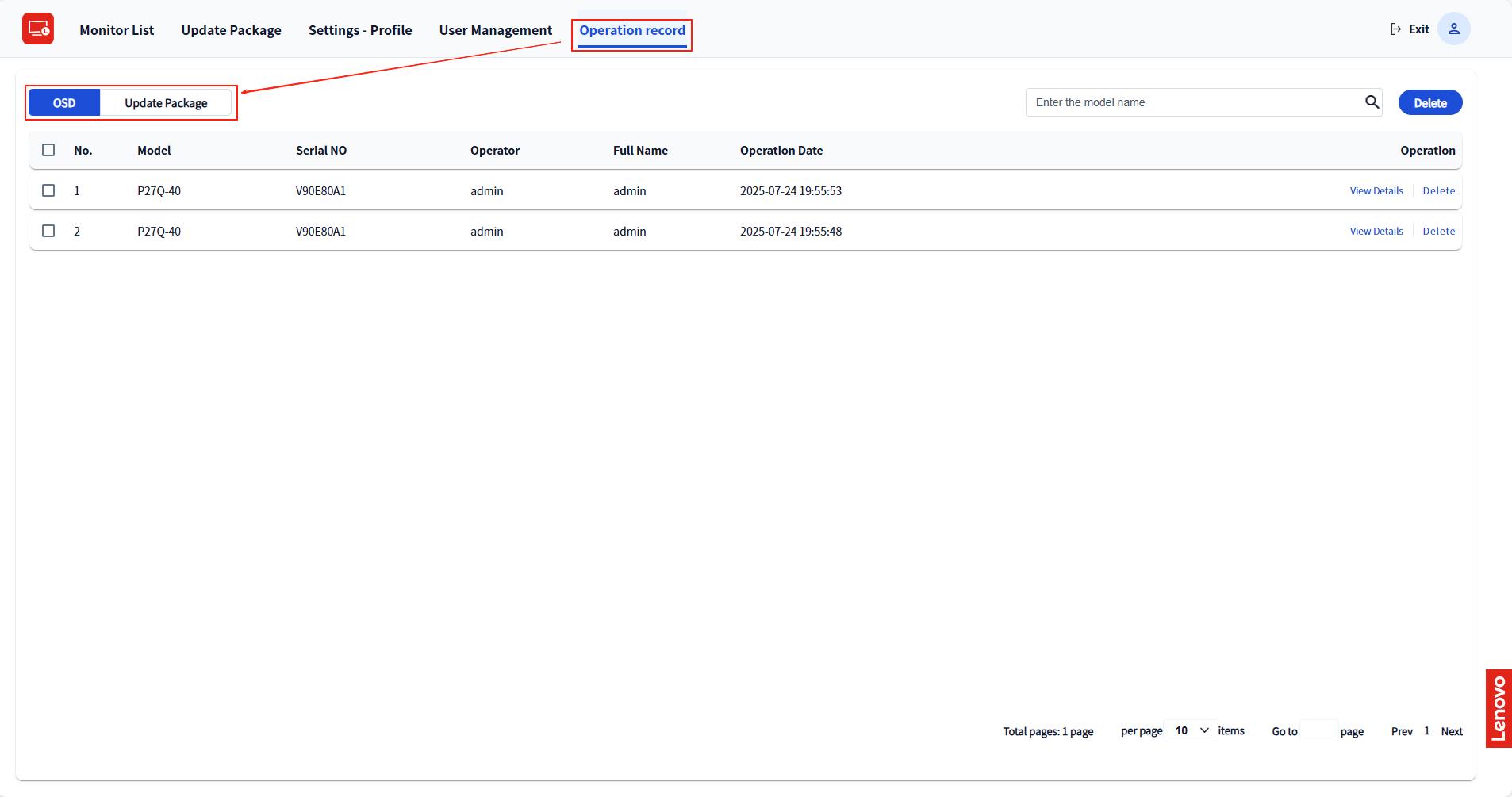Toggle the select-all header checkbox
This screenshot has width=1512, height=797.
[48, 150]
